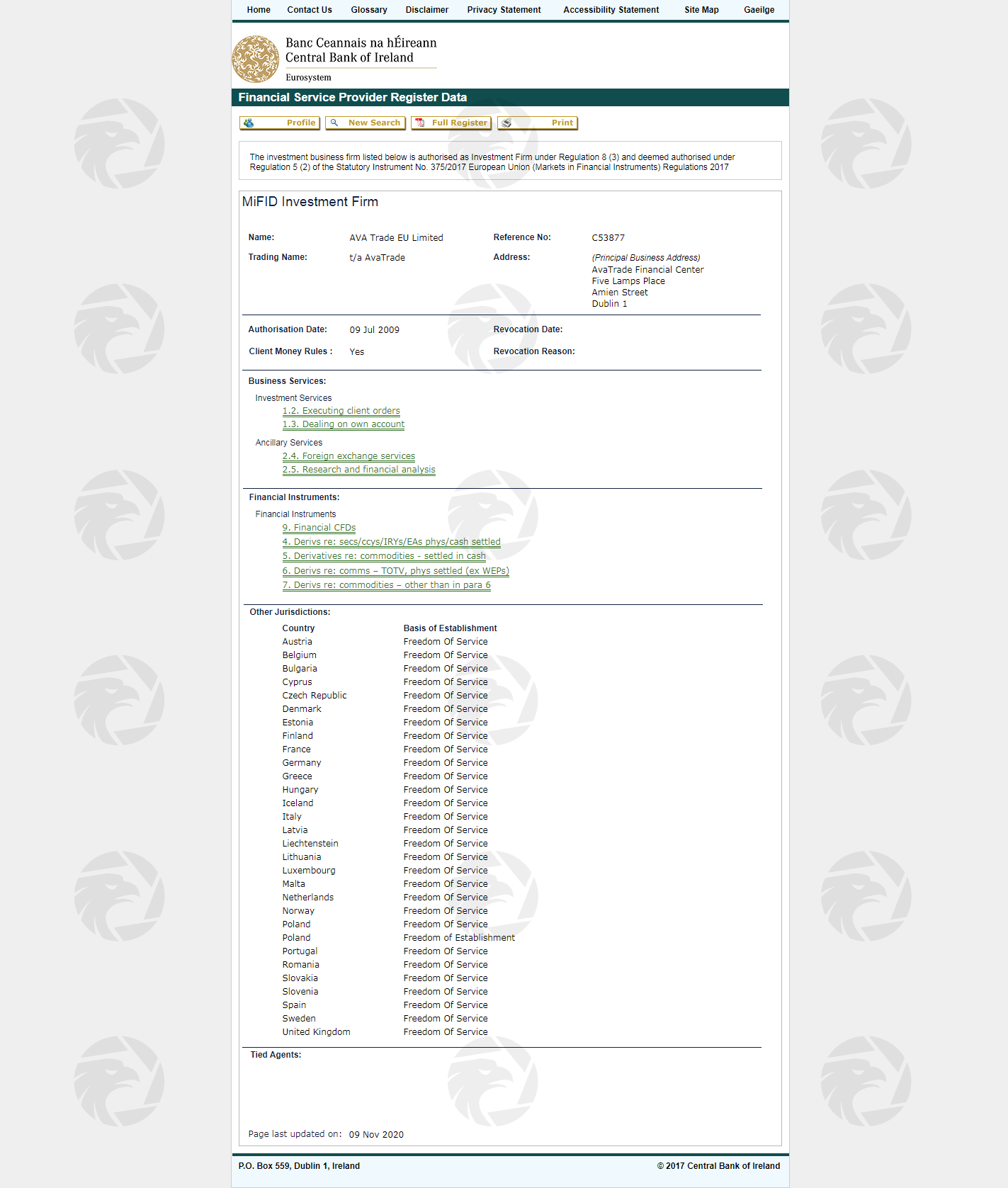Viewport: 1008px width, 1188px height.
Task: Open '2.5. Research and financial analysis' link
Action: point(359,470)
